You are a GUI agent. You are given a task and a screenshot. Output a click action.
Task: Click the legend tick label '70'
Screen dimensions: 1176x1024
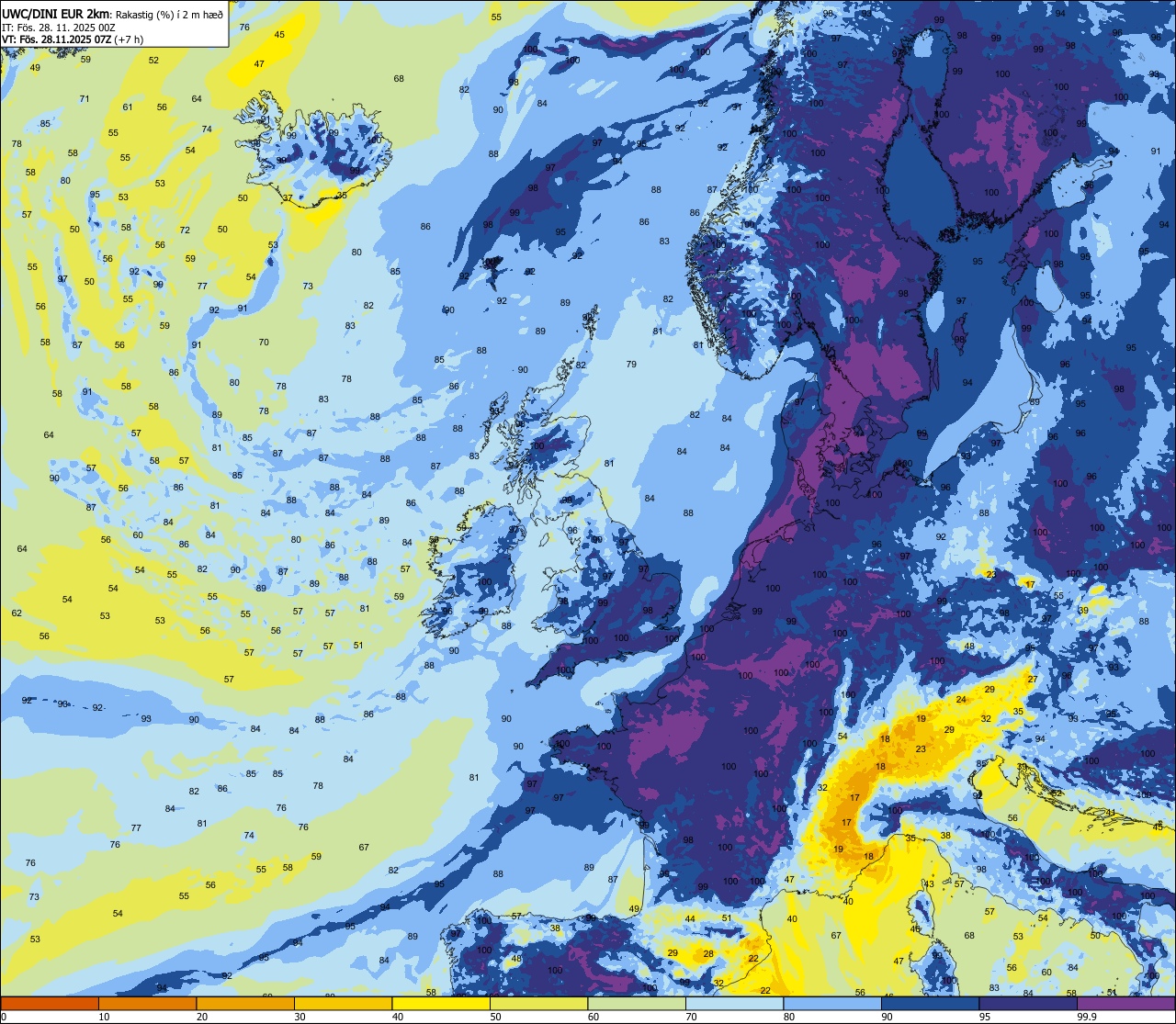click(691, 1017)
